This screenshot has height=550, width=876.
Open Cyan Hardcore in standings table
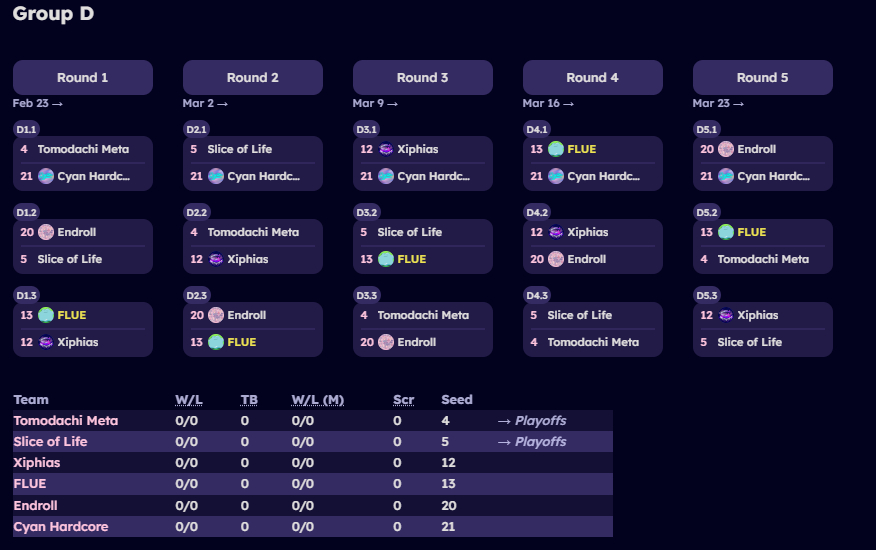pyautogui.click(x=61, y=527)
